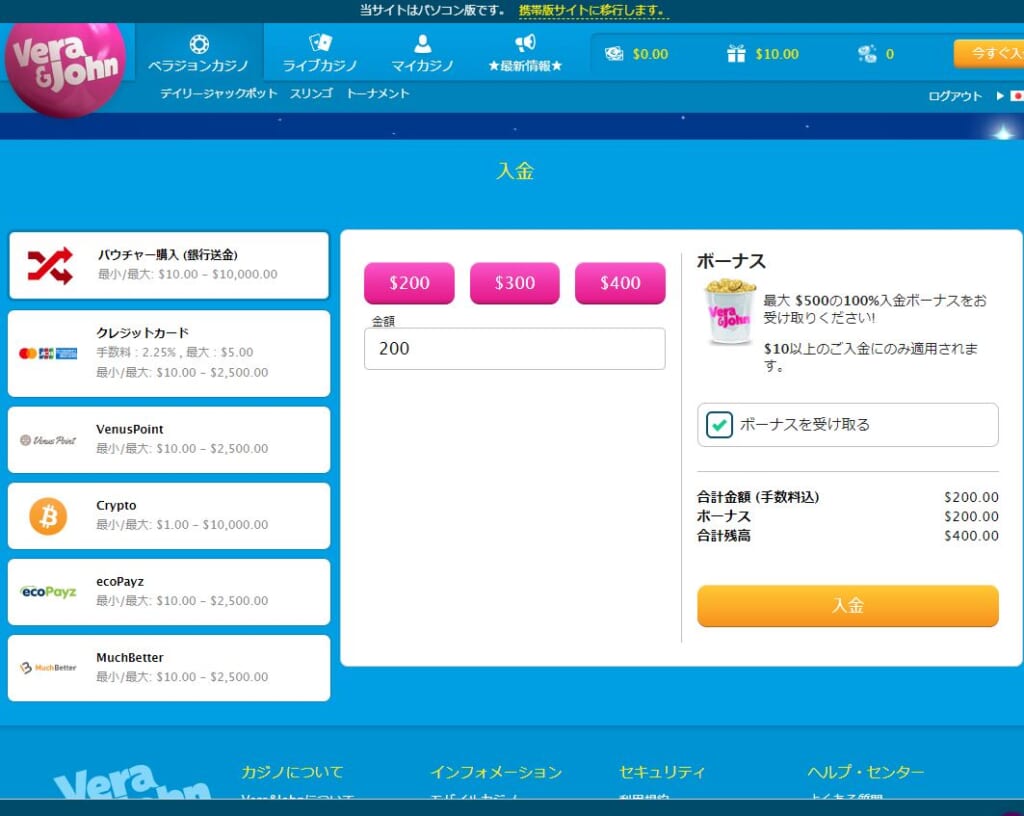Select Bitcoin Crypto icon
The width and height of the screenshot is (1024, 816).
click(48, 516)
